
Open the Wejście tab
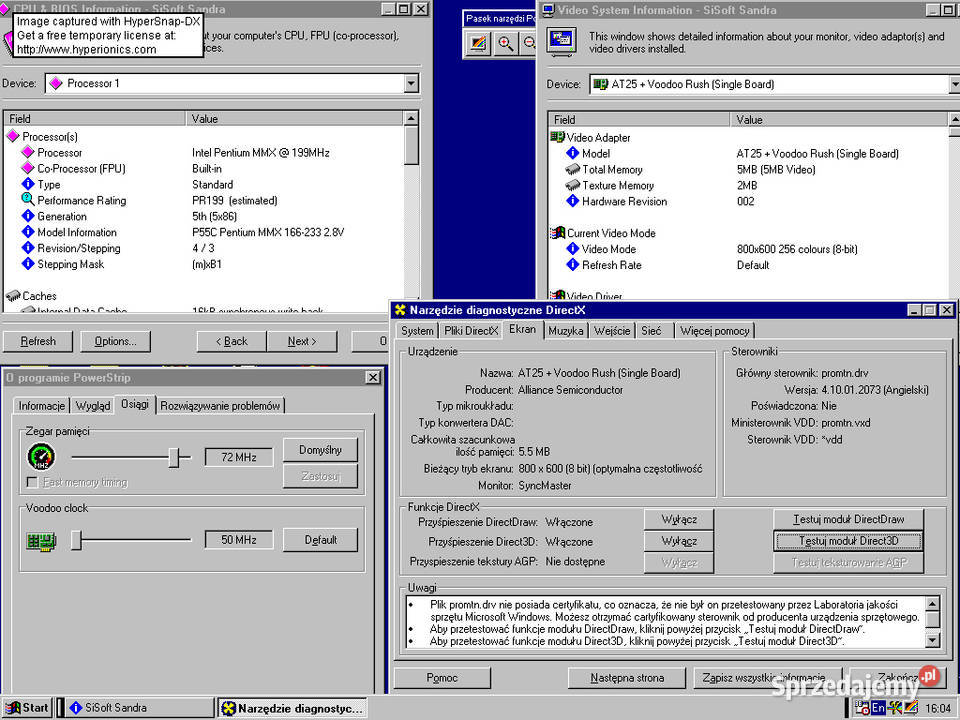click(x=612, y=331)
